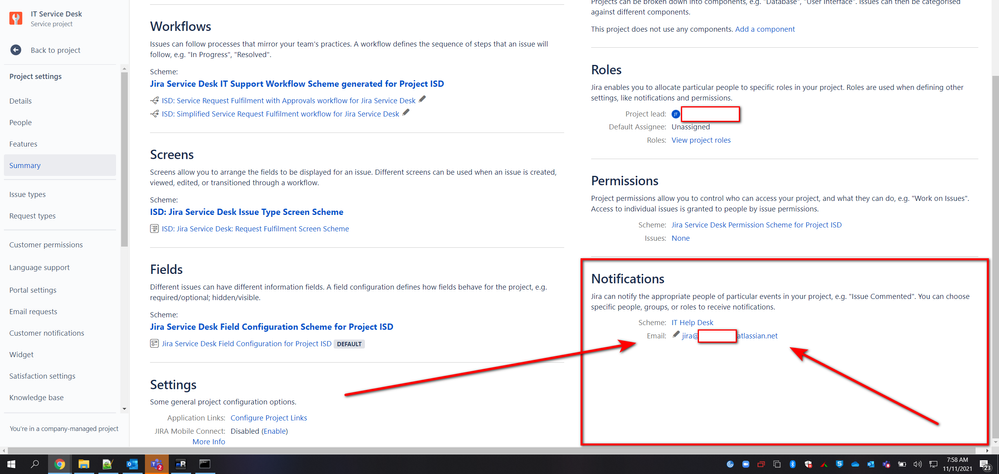Viewport: 999px width, 474px height.
Task: Click the None link beside Issues in Permissions
Action: point(680,238)
